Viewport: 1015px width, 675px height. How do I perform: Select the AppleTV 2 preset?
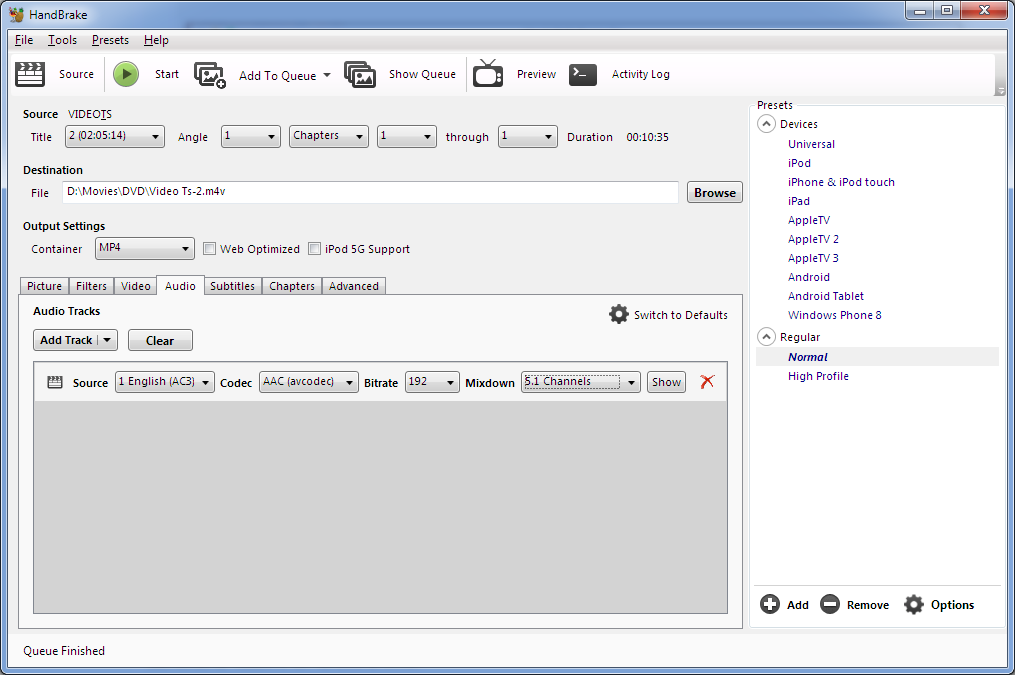point(813,239)
